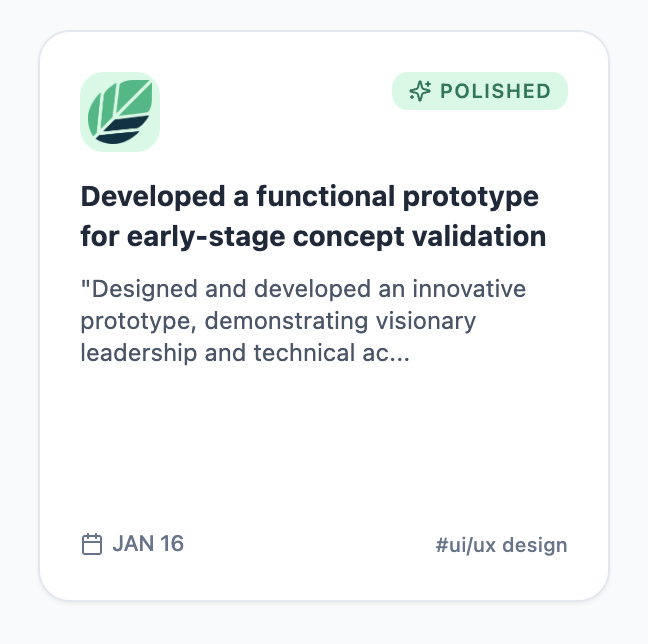Click the word POLISHED in the green badge
The image size is (648, 644).
coord(495,91)
